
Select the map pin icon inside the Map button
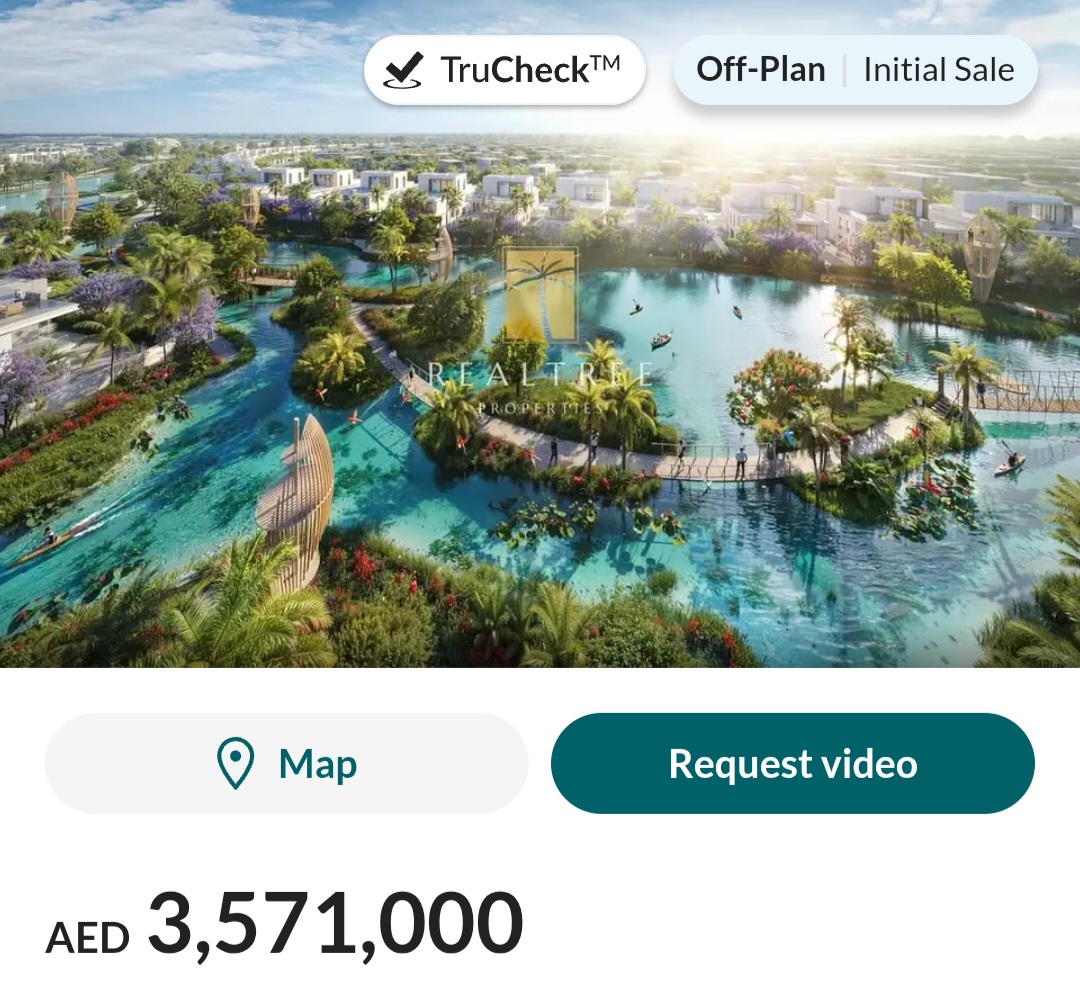(234, 762)
